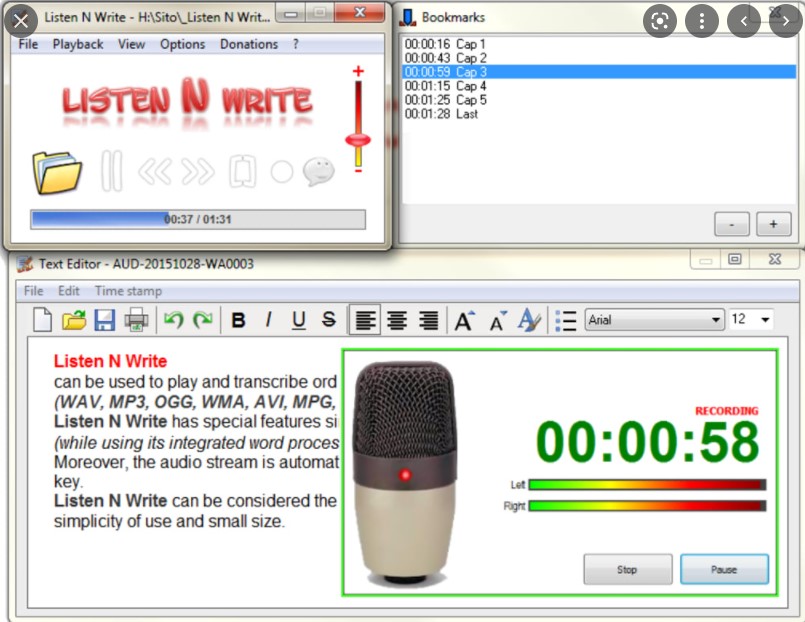Pause the recording
This screenshot has width=805, height=622.
point(724,569)
